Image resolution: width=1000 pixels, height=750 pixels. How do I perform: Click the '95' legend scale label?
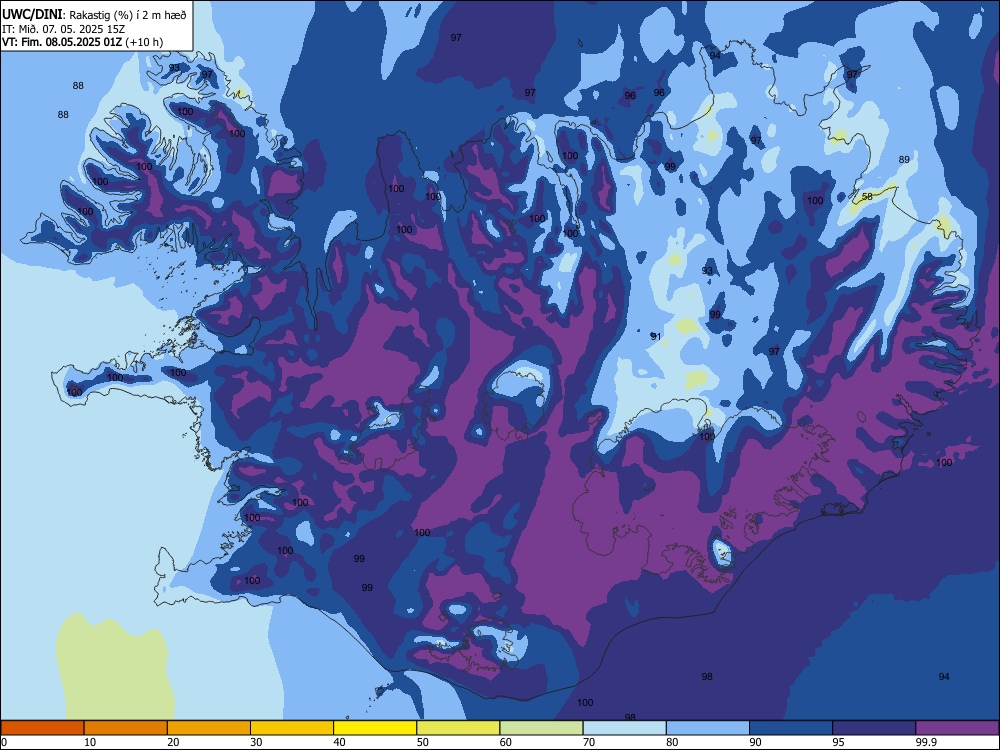coord(839,742)
